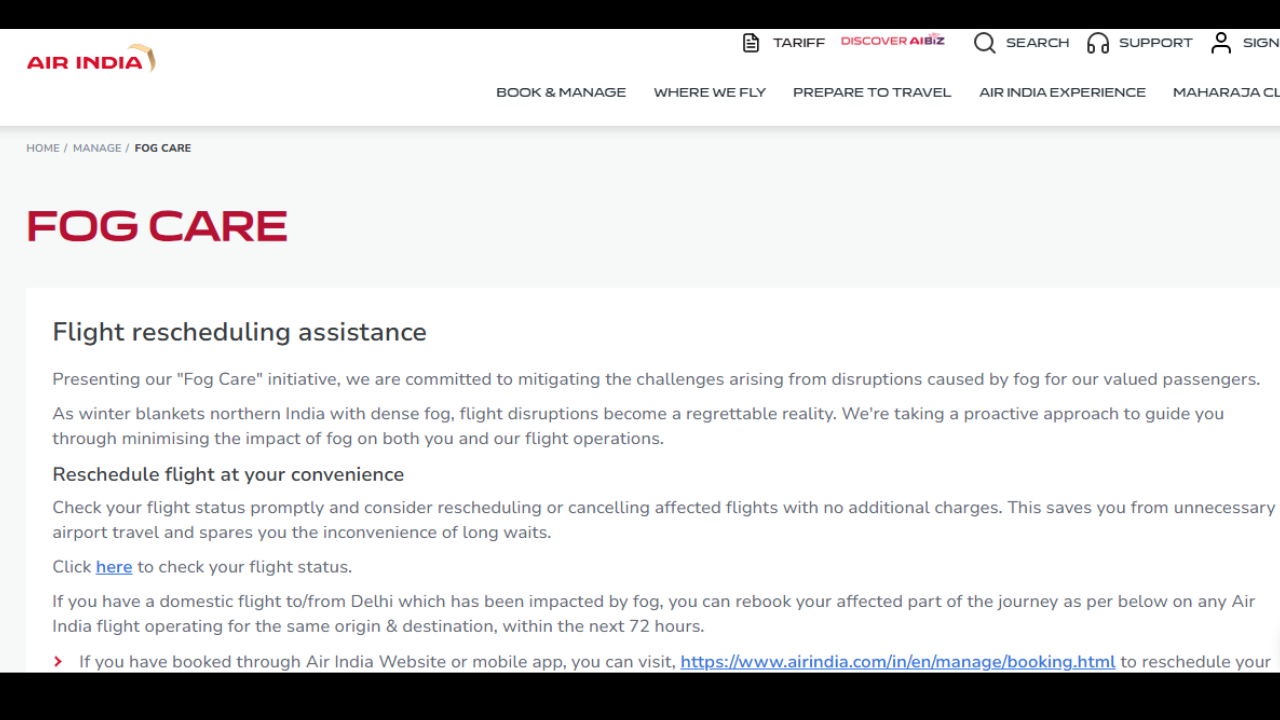Click the Support text label
Viewport: 1280px width, 720px height.
point(1155,43)
